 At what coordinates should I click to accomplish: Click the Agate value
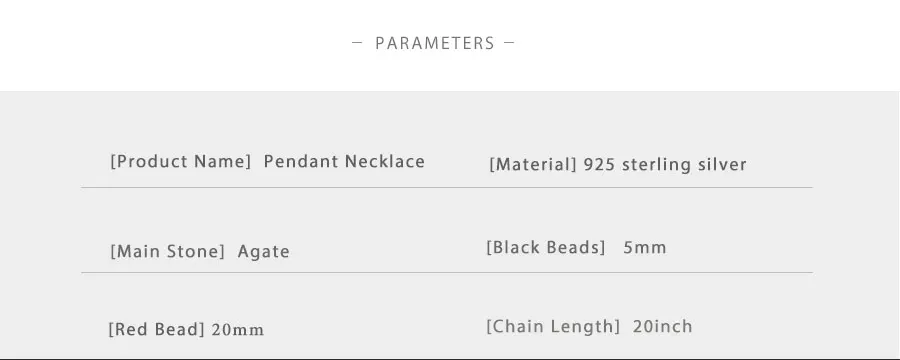click(263, 251)
